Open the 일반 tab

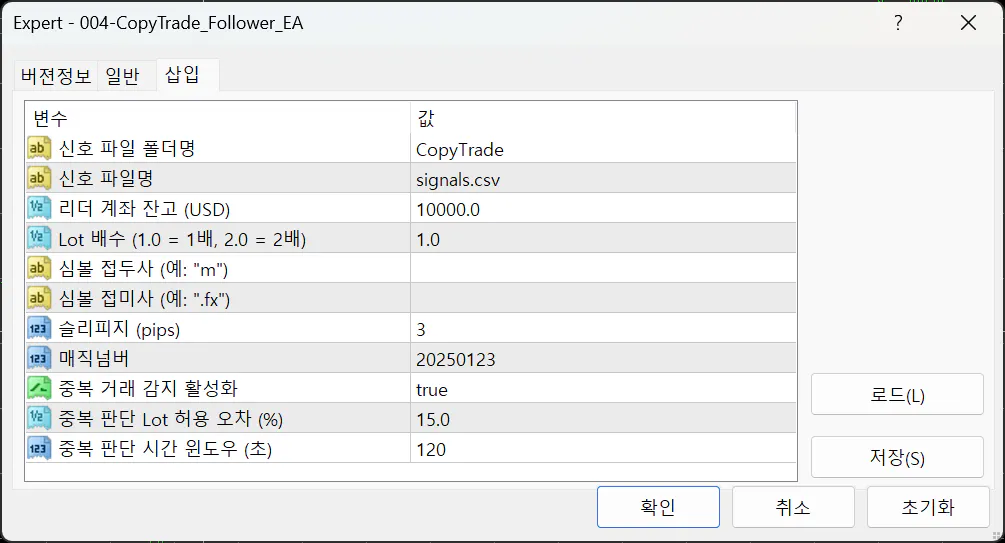pyautogui.click(x=123, y=76)
